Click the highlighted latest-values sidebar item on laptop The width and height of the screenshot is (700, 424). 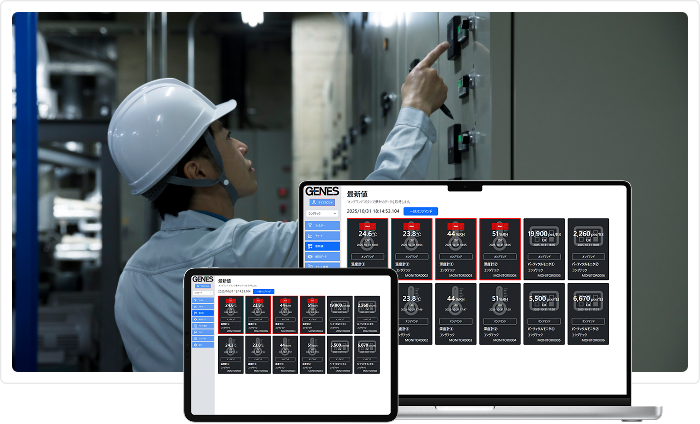point(321,245)
